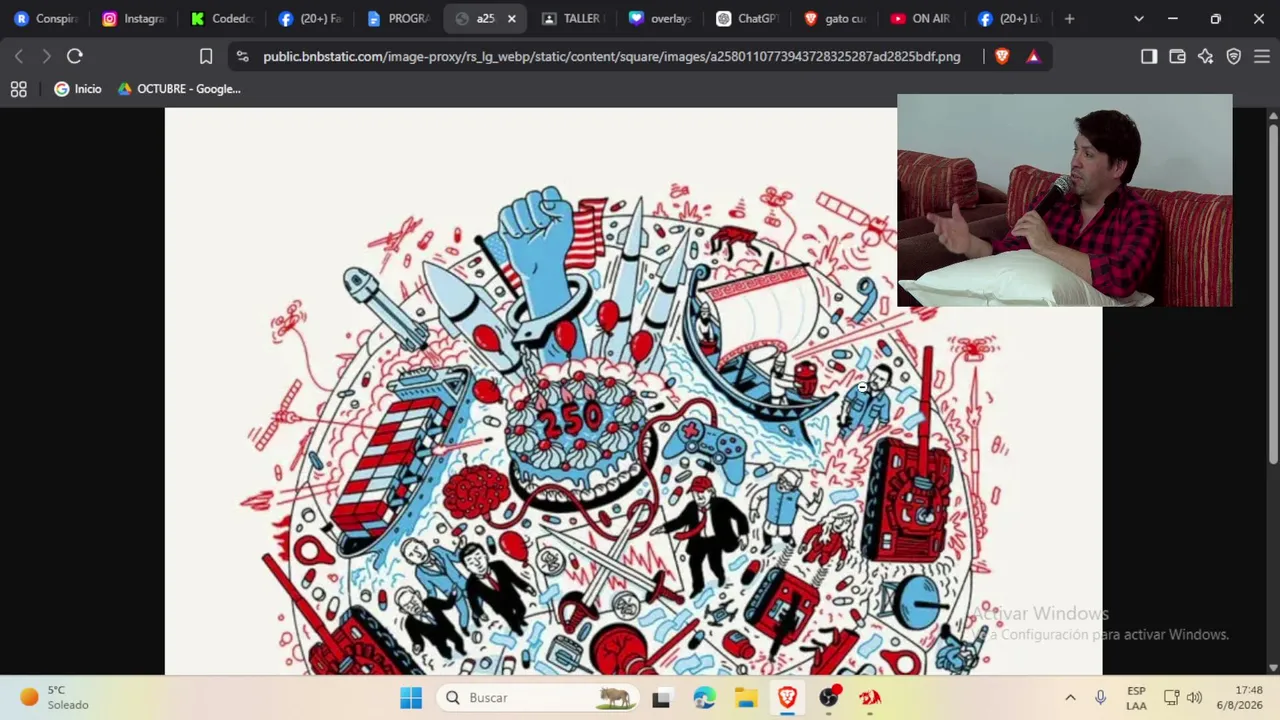View site information icon in address bar
1280x720 pixels.
[x=242, y=56]
